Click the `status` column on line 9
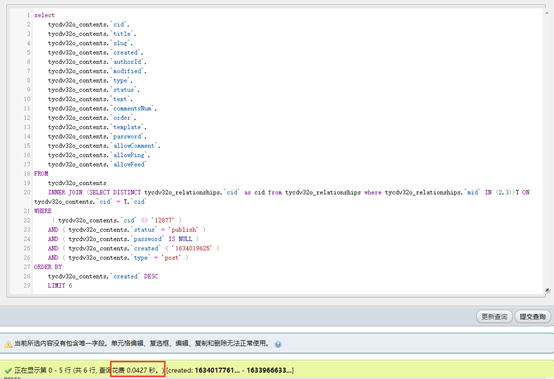This screenshot has width=554, height=379. pos(124,90)
